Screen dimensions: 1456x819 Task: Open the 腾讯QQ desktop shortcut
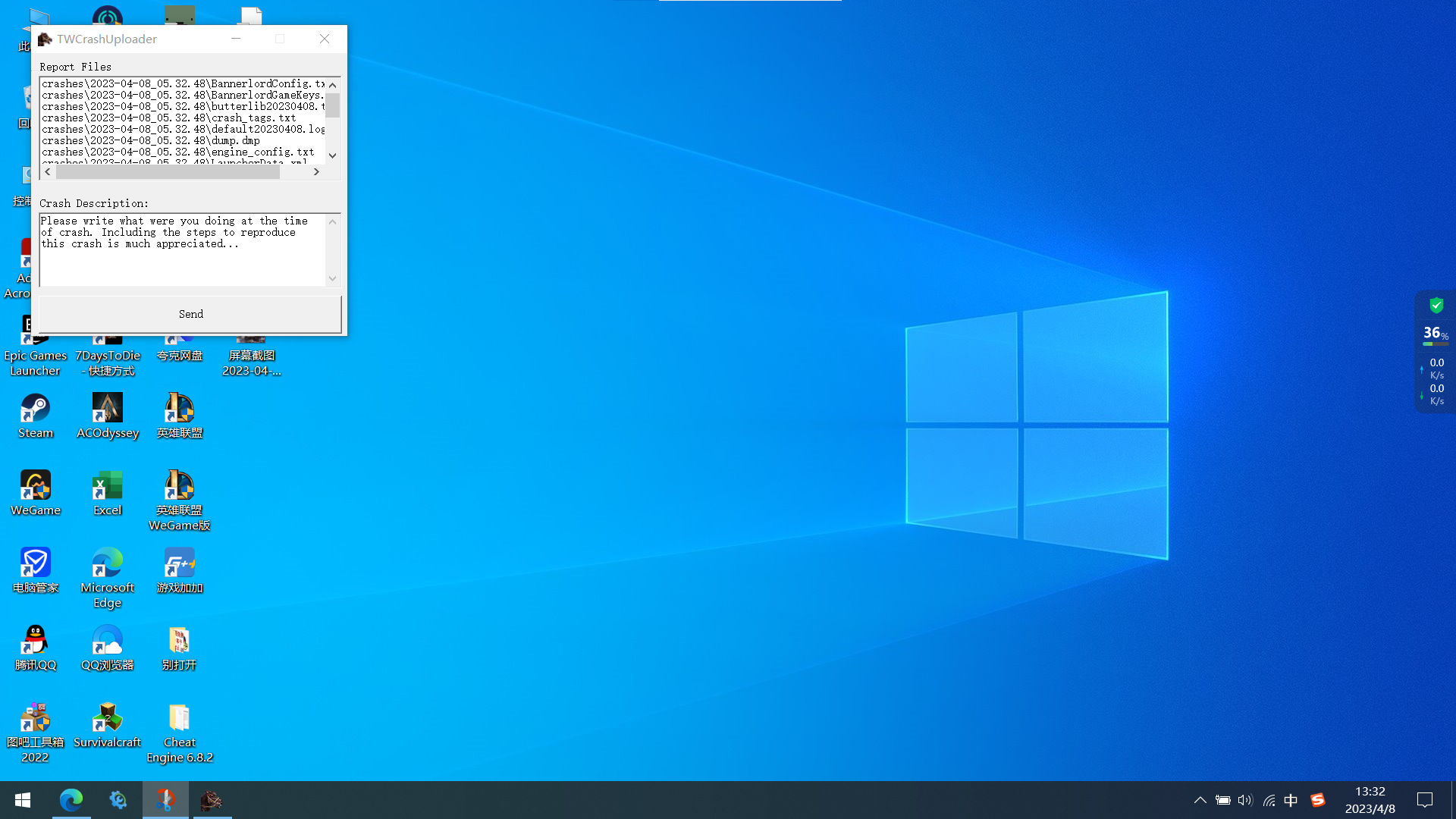35,648
